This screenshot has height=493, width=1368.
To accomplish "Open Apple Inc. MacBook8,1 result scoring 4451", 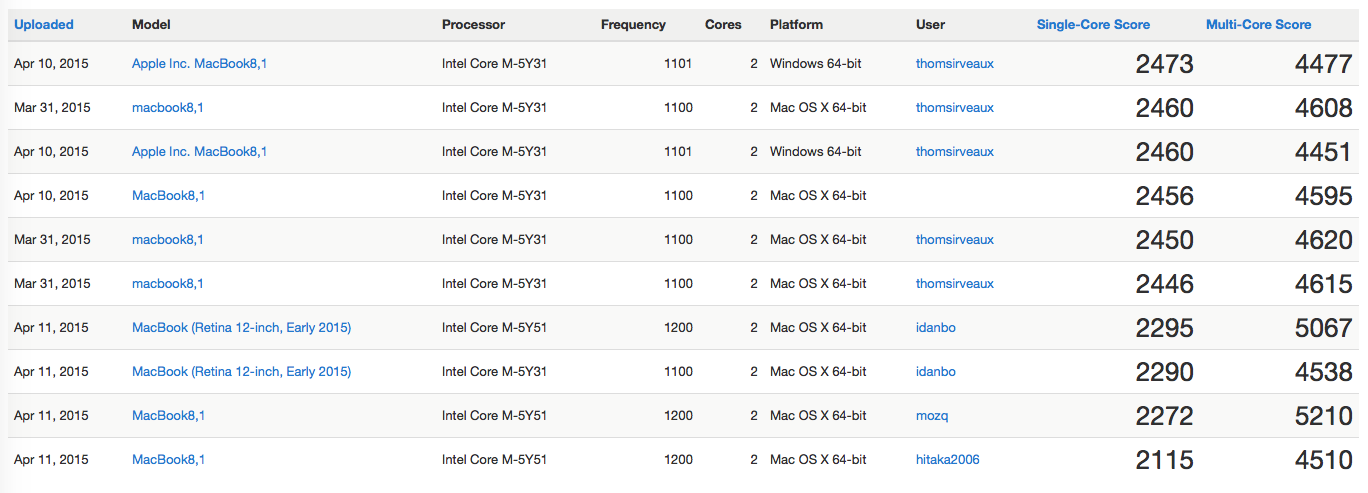I will (x=199, y=151).
